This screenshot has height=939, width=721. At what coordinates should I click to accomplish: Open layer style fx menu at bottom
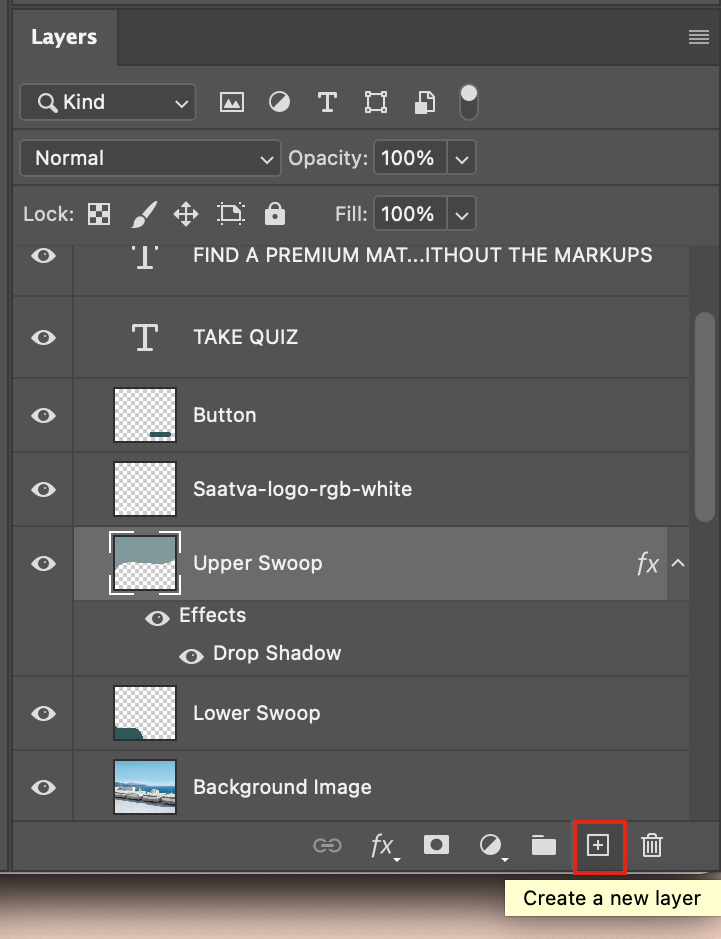[x=383, y=847]
